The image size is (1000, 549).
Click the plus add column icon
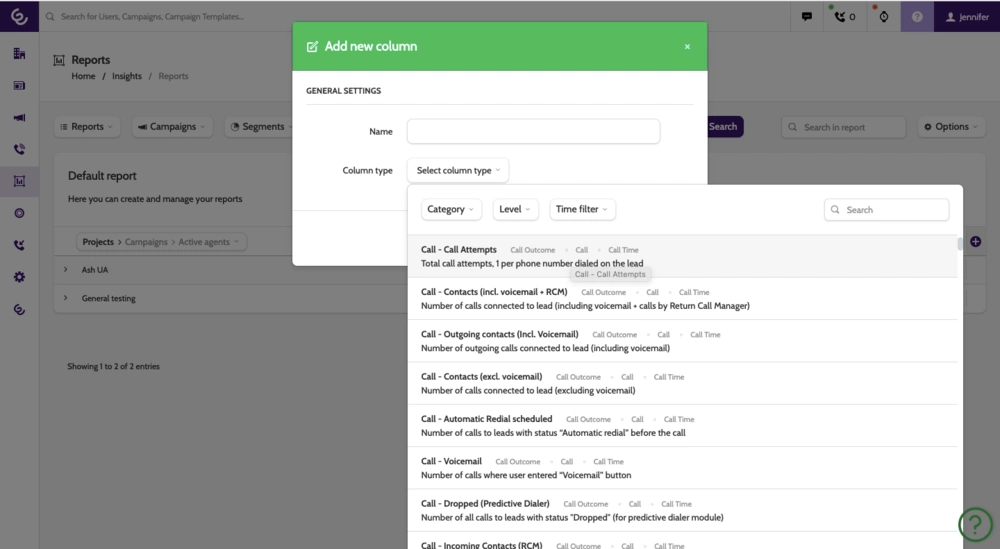975,242
